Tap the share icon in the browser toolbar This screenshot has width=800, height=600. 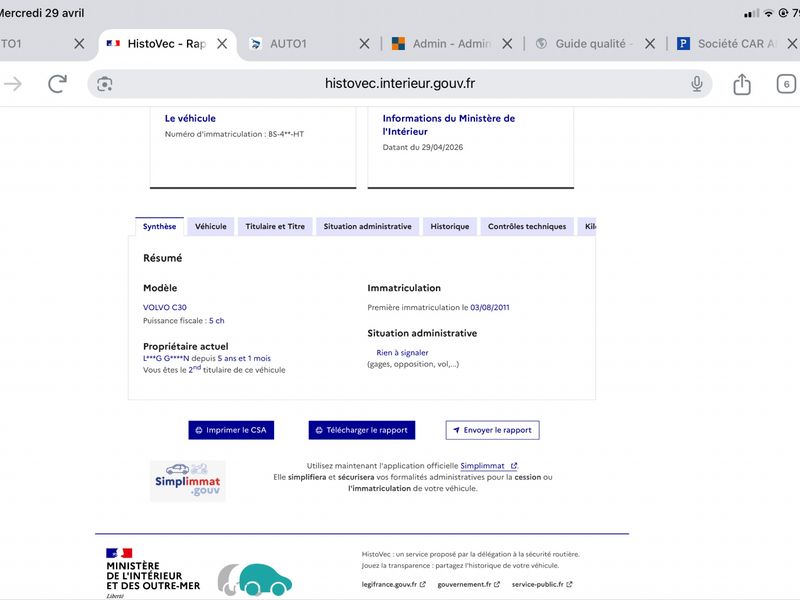click(x=742, y=84)
